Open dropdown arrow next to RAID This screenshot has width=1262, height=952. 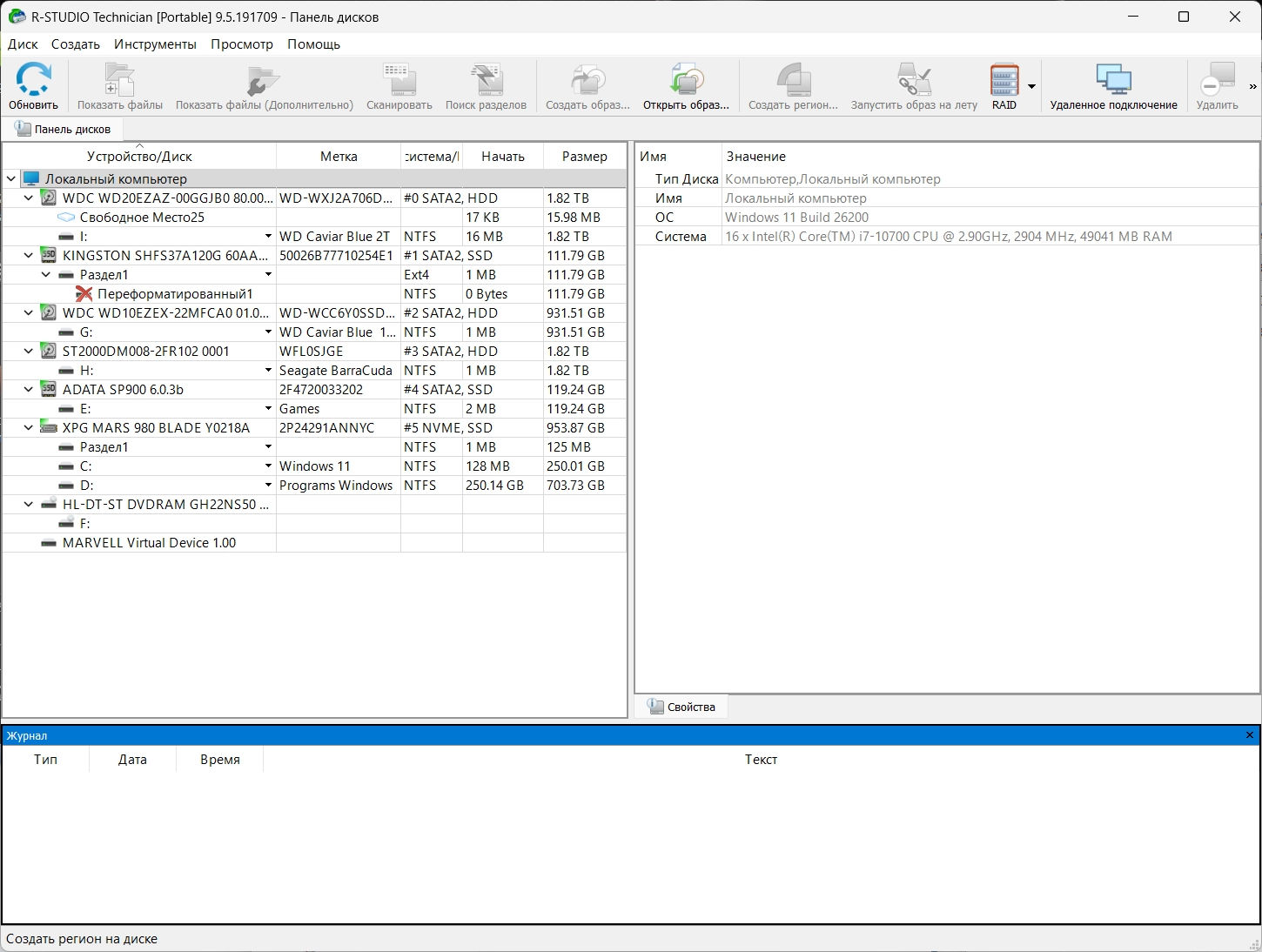tap(1031, 86)
